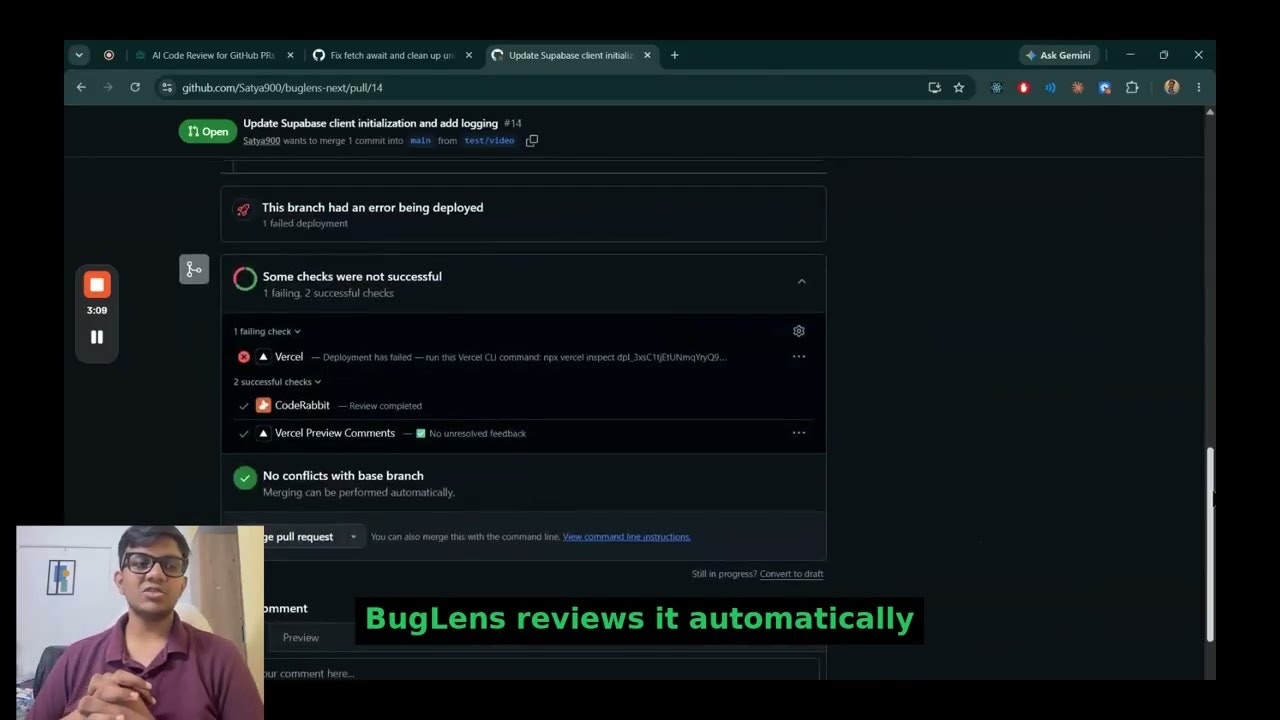
Task: Collapse the 2 successful checks group
Action: 277,382
